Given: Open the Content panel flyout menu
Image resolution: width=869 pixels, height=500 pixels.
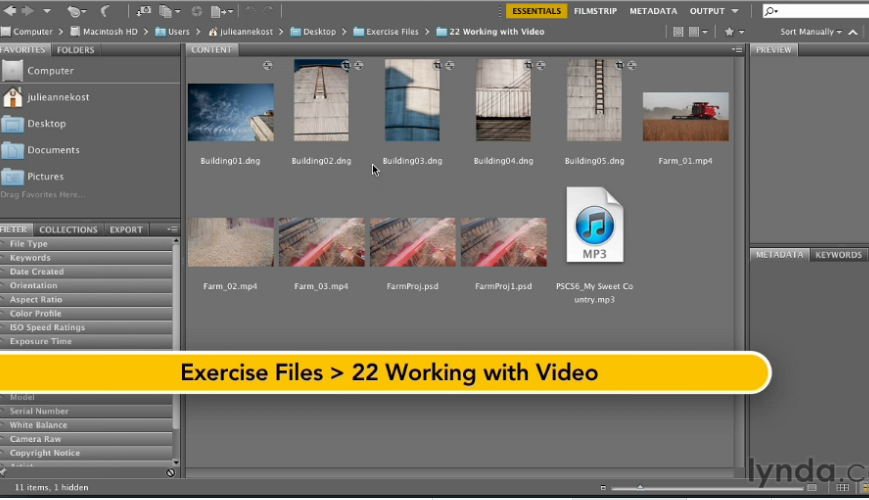Looking at the screenshot, I should click(737, 50).
